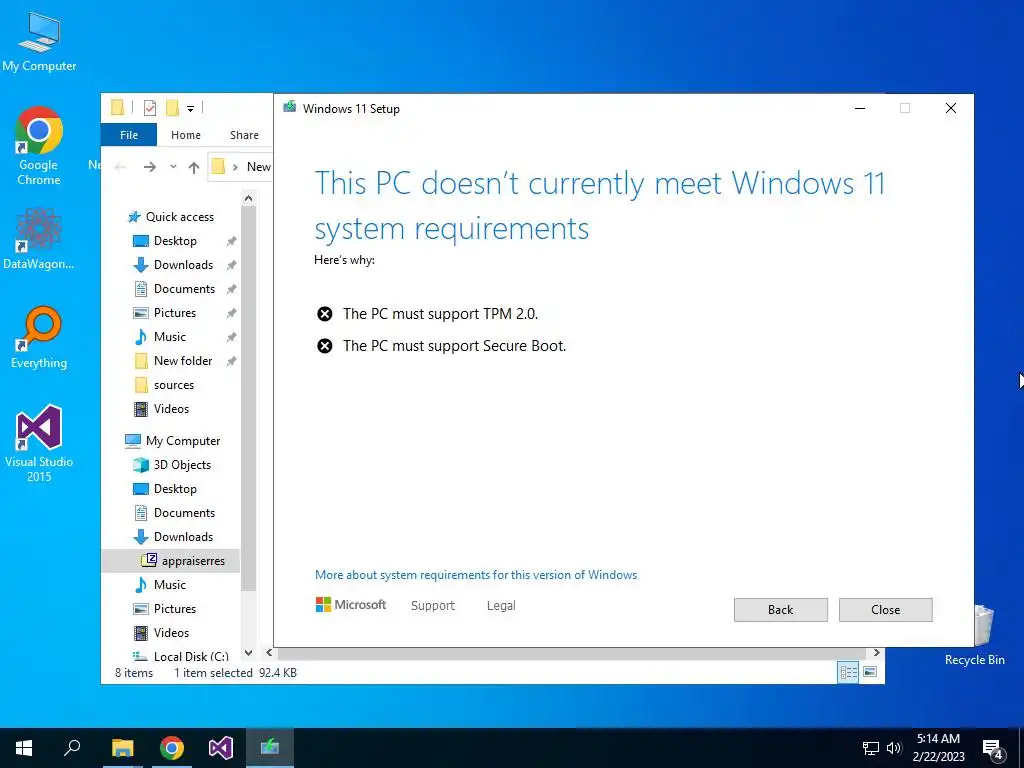Open More about system requirements link
The width and height of the screenshot is (1024, 768).
tap(475, 575)
